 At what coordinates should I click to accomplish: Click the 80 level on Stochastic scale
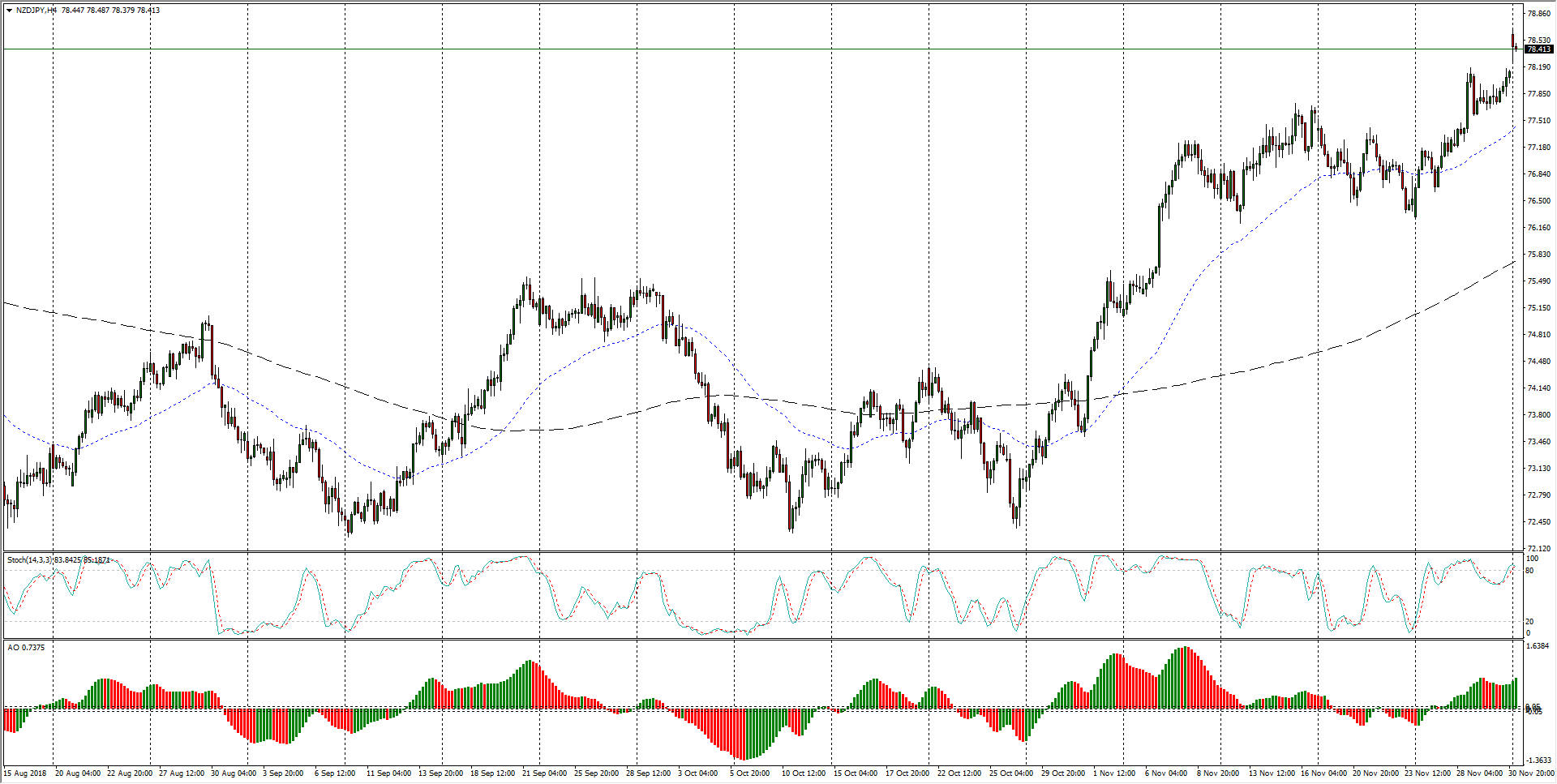pyautogui.click(x=1529, y=571)
